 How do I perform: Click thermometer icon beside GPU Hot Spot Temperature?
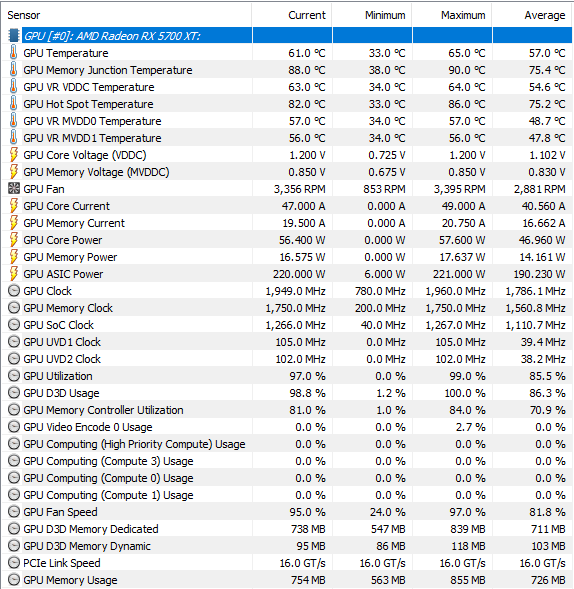(x=14, y=104)
